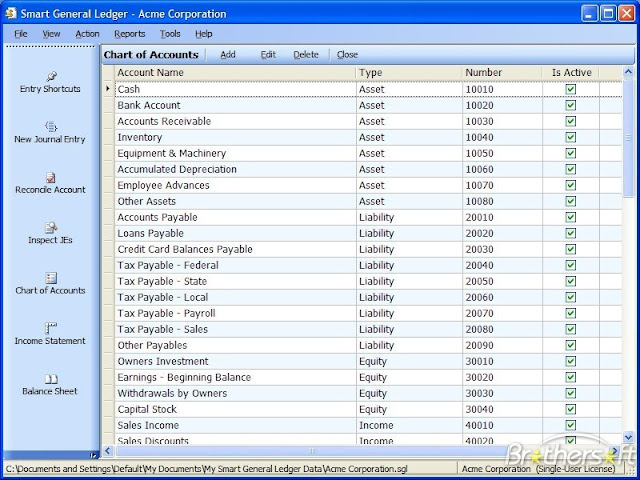Uncheck Is Active for Accounts Receivable
Viewport: 640px width, 480px height.
pos(571,121)
